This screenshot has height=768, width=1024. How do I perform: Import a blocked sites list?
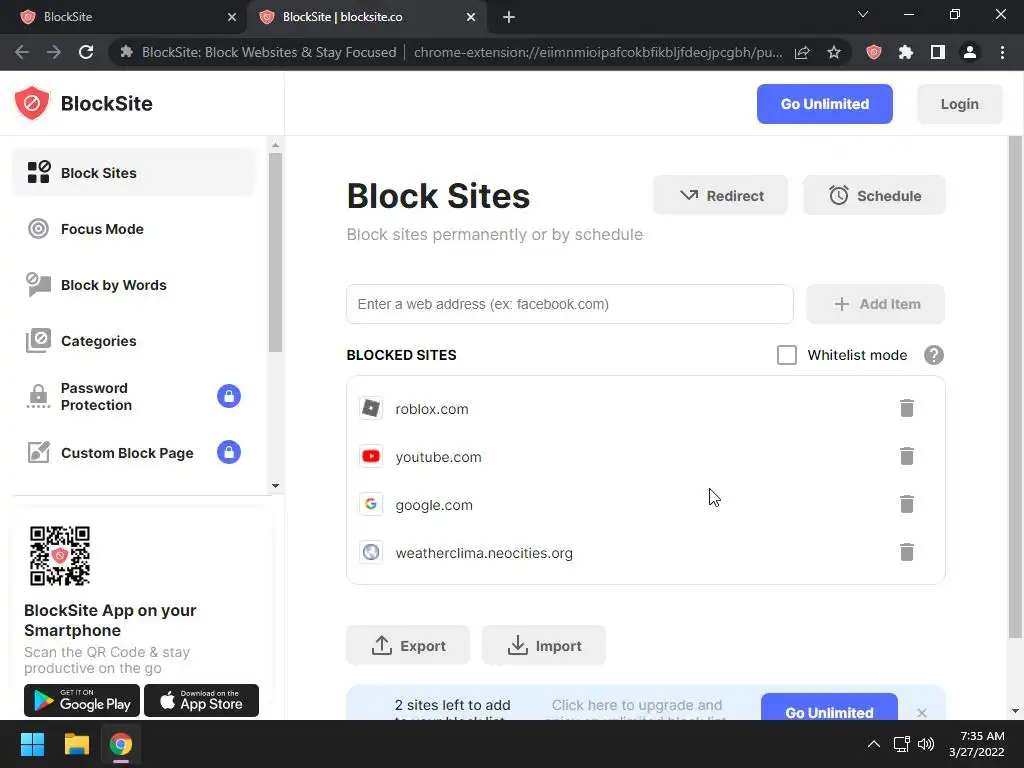[543, 645]
